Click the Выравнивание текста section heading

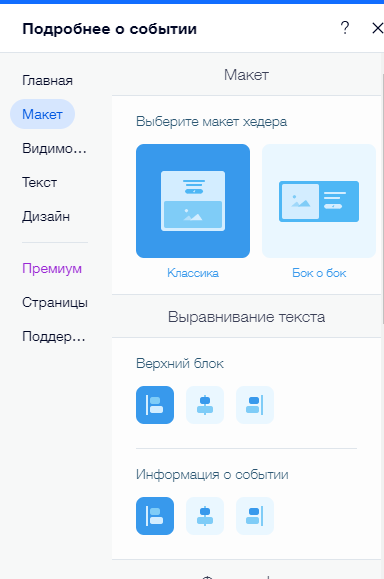(x=246, y=317)
